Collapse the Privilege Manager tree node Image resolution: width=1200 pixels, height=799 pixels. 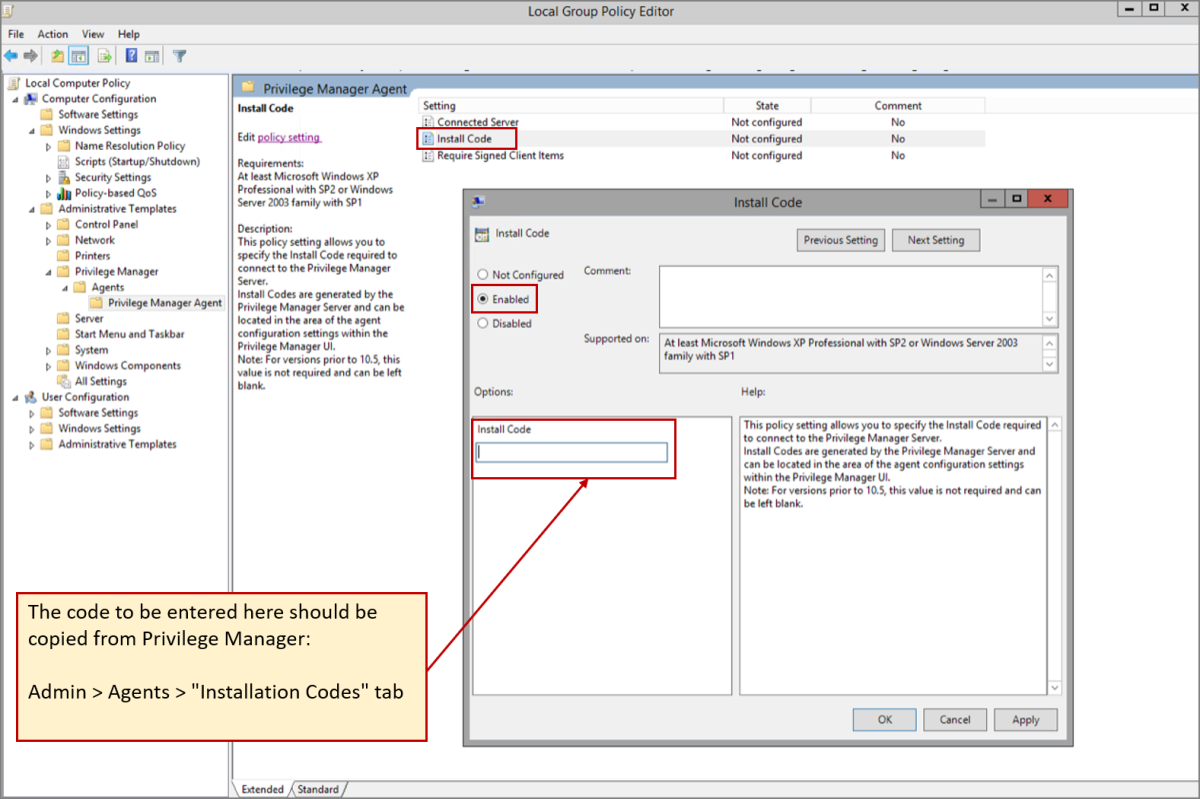click(48, 272)
